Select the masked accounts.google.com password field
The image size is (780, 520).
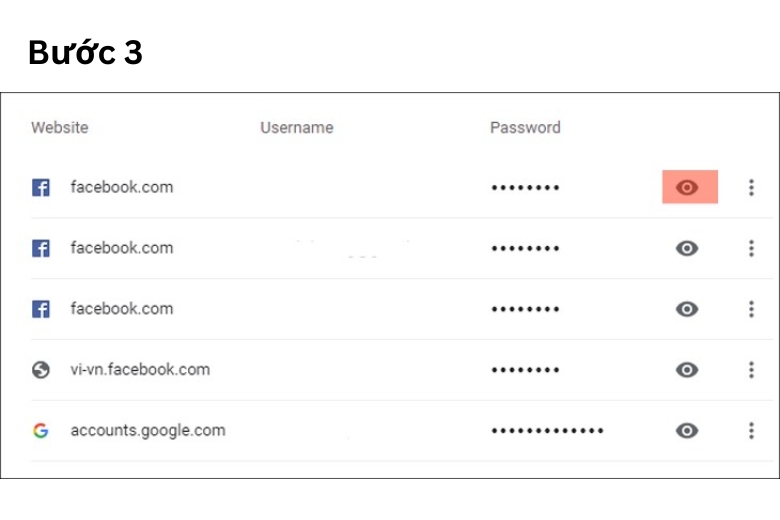(547, 431)
